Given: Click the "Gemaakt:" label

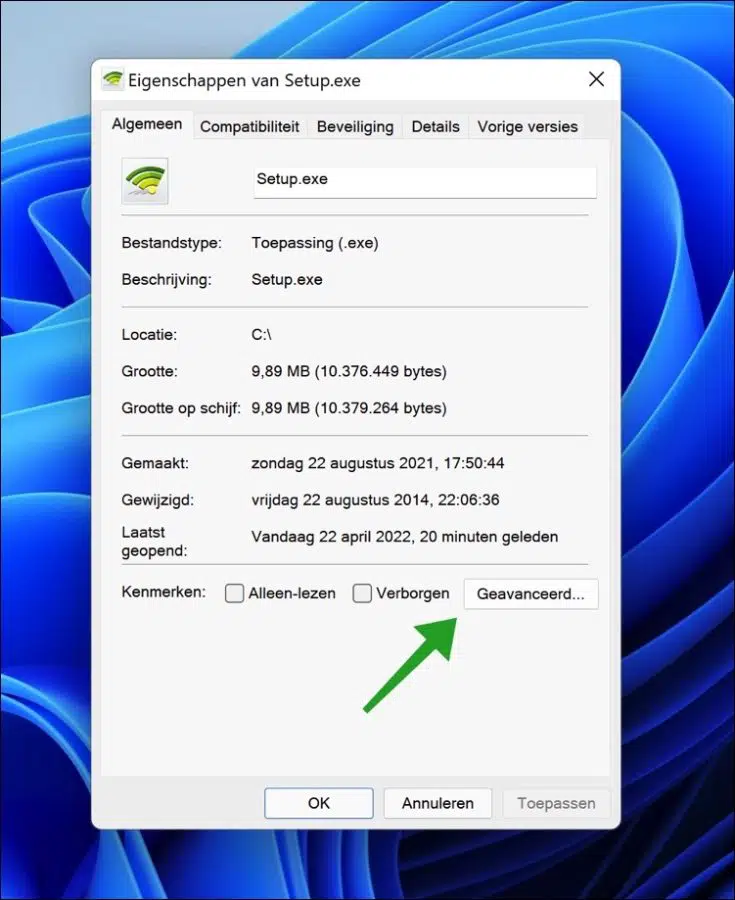Looking at the screenshot, I should [x=155, y=463].
